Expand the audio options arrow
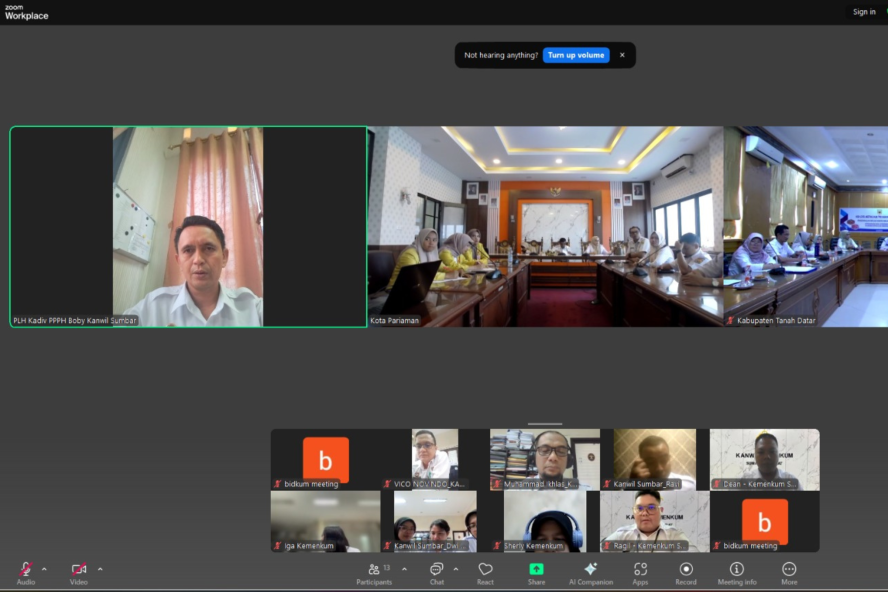Image resolution: width=888 pixels, height=592 pixels. tap(44, 569)
